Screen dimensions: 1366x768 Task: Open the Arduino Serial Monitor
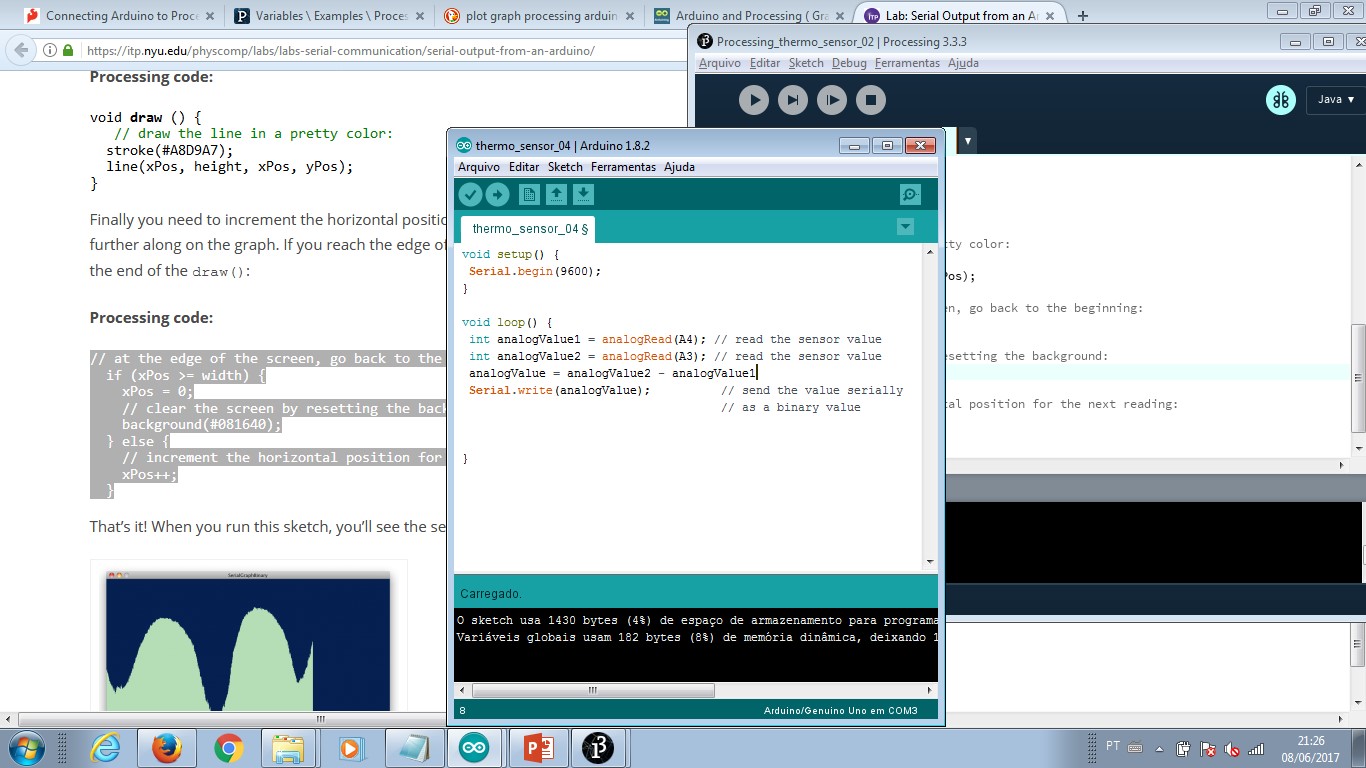pos(910,195)
